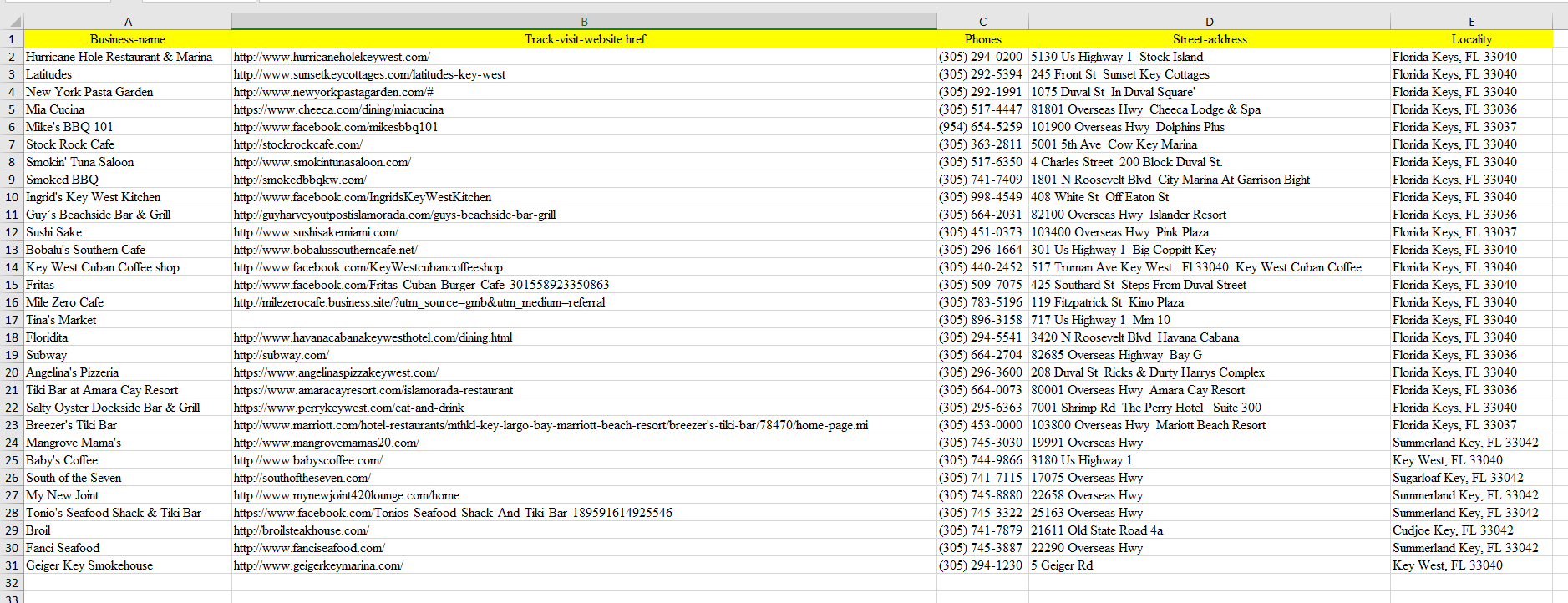Select the 'Smokin' Tuna Saloon' cell
The image size is (1568, 603).
coord(128,162)
